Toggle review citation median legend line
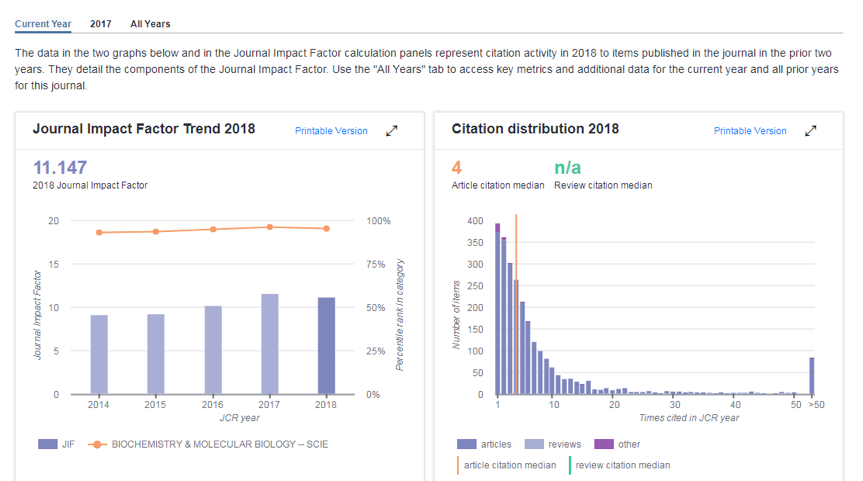The width and height of the screenshot is (863, 481). [619, 464]
